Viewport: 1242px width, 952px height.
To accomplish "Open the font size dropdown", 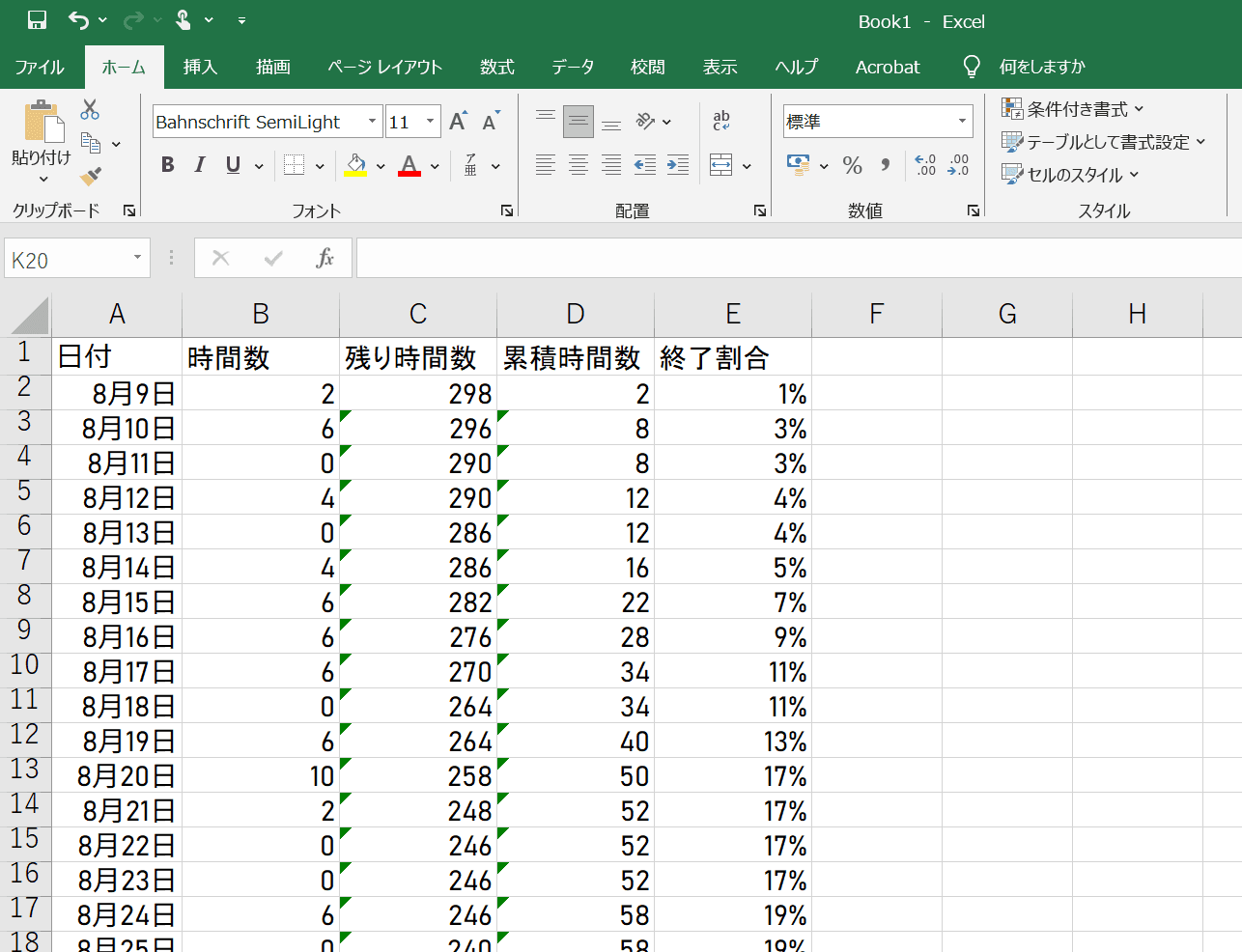I will pyautogui.click(x=431, y=122).
